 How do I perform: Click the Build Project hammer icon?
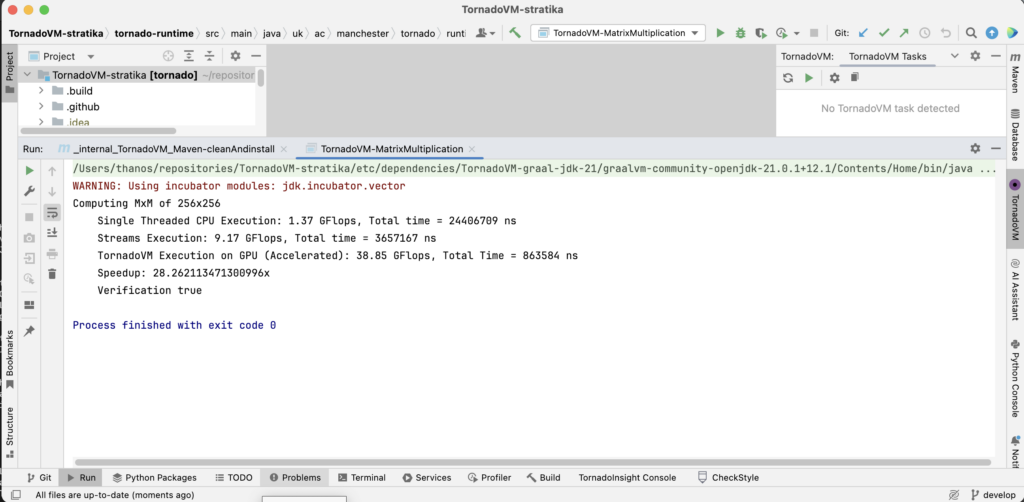(515, 33)
